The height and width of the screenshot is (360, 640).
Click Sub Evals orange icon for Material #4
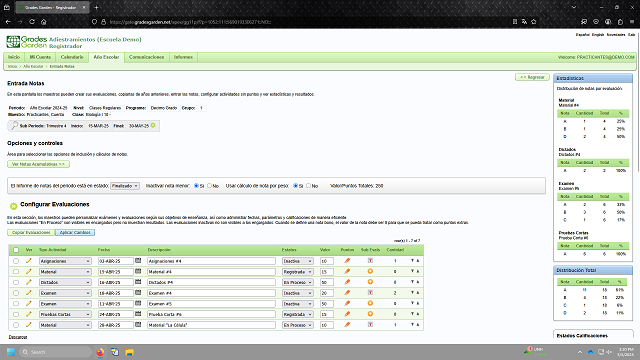(370, 271)
